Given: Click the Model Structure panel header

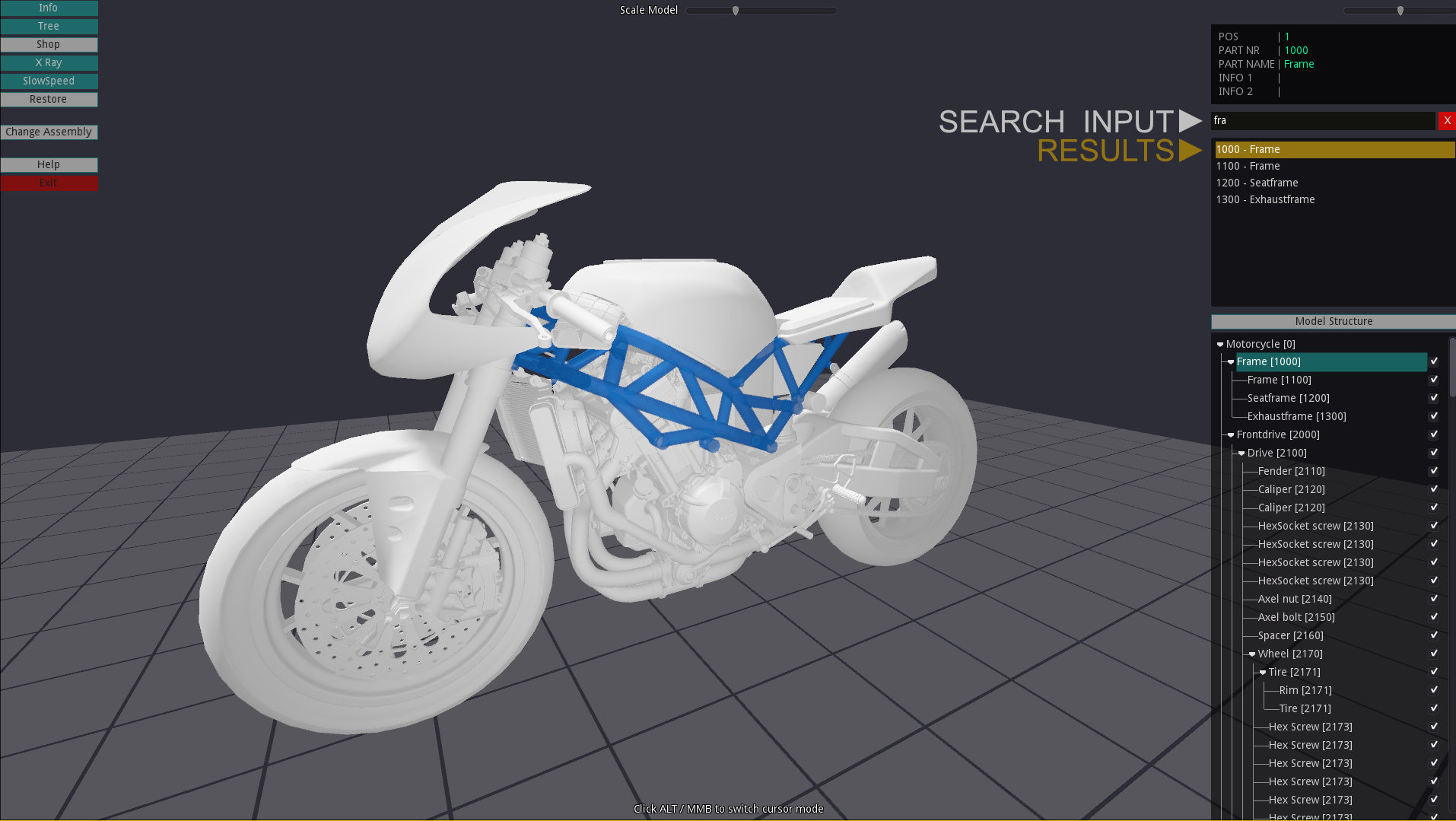Looking at the screenshot, I should (1333, 321).
